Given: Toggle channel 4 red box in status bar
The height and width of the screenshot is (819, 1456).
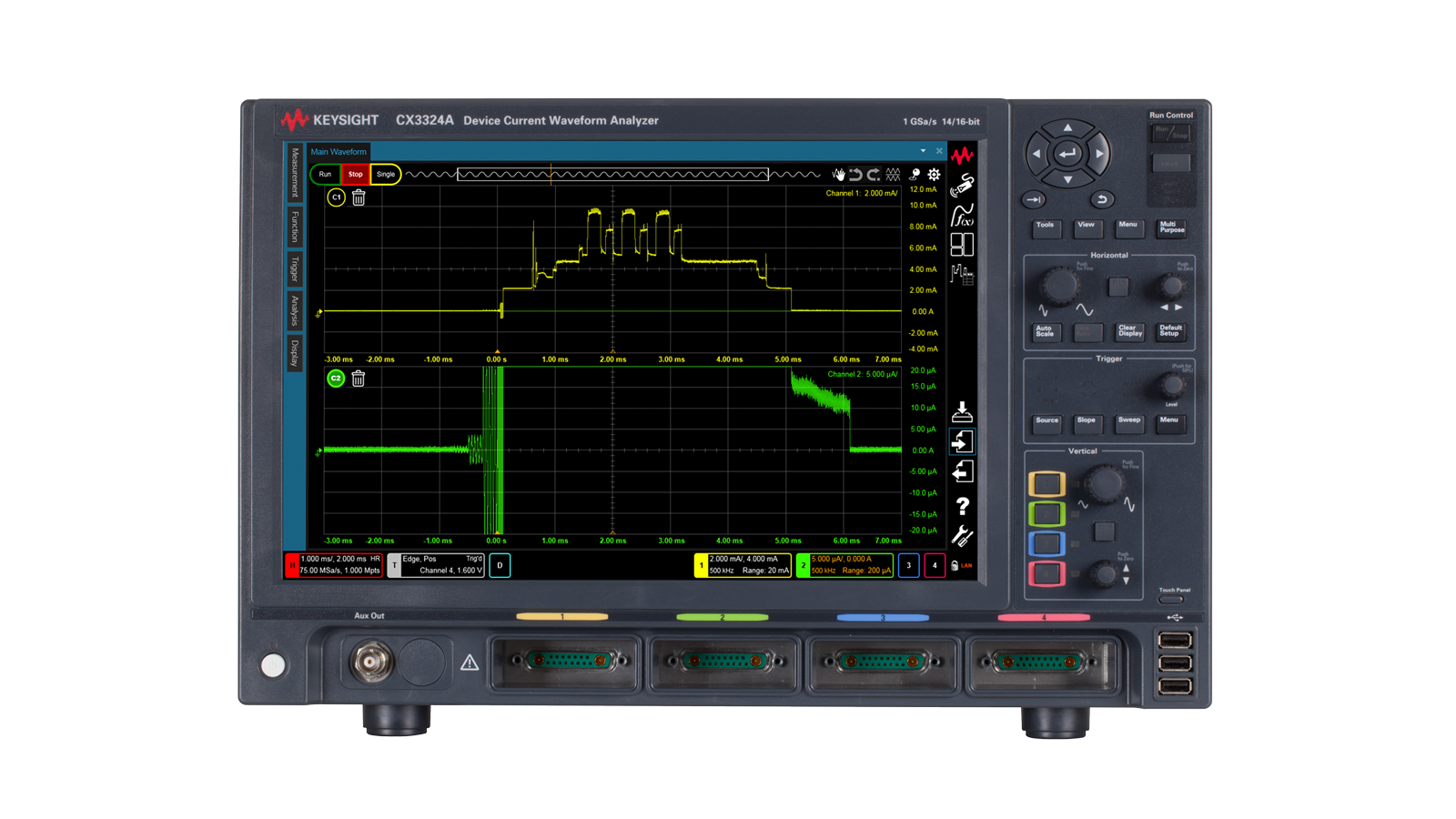Looking at the screenshot, I should pyautogui.click(x=935, y=565).
